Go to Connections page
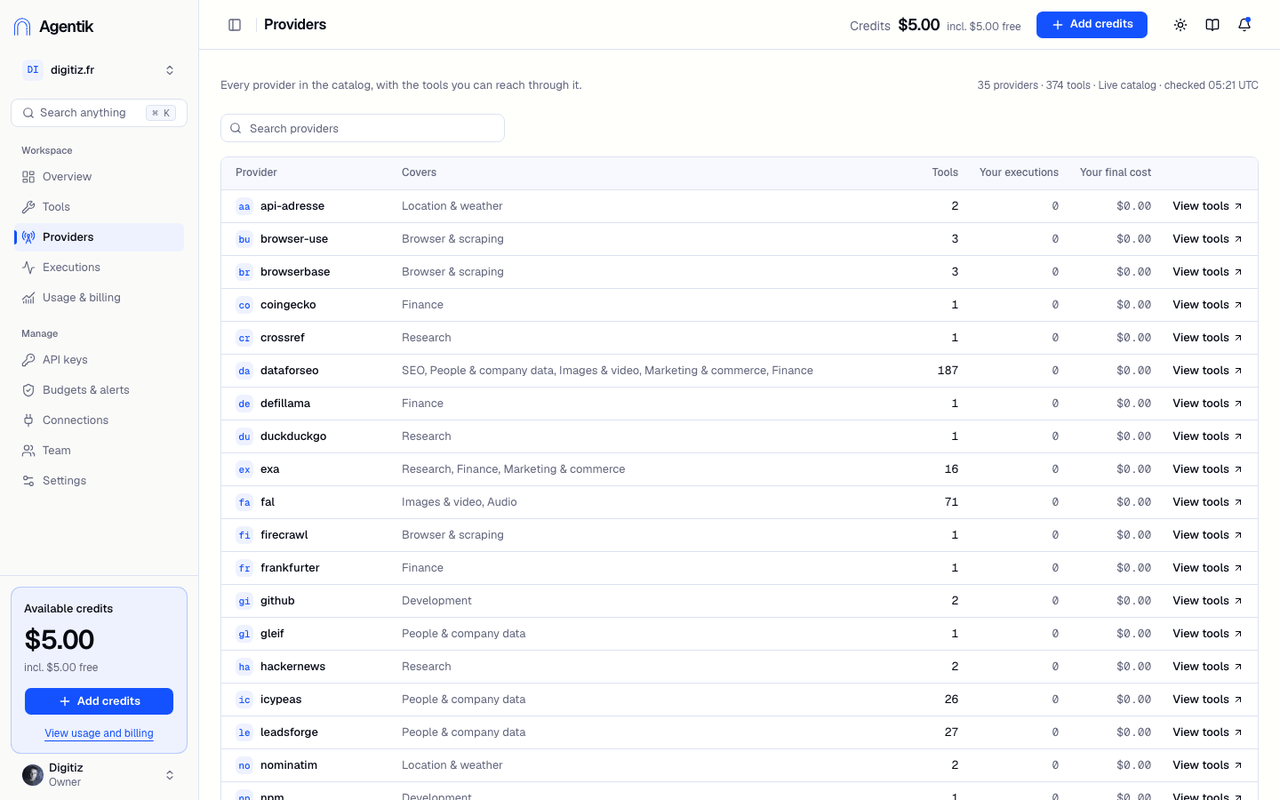Image resolution: width=1280 pixels, height=800 pixels. 99,420
